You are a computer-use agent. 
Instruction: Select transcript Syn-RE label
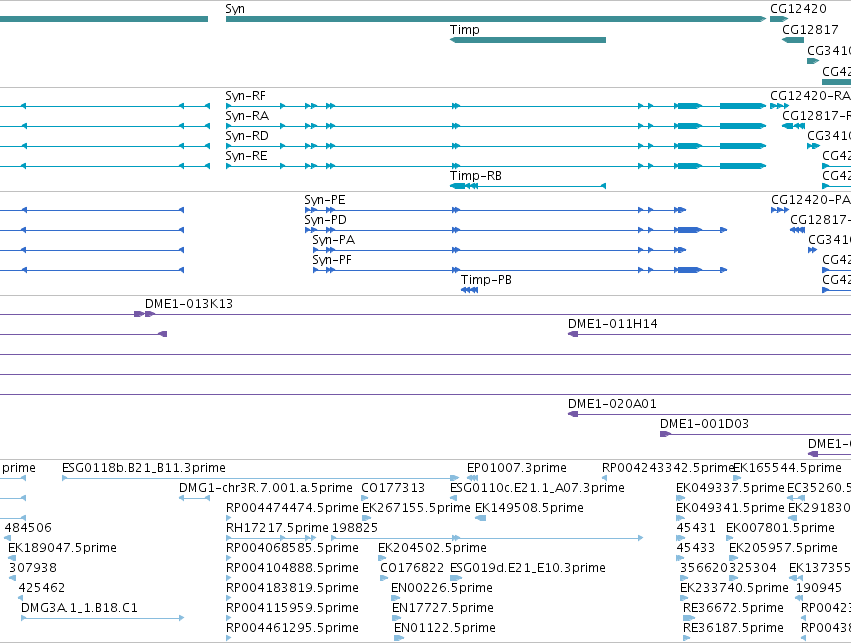(x=246, y=156)
